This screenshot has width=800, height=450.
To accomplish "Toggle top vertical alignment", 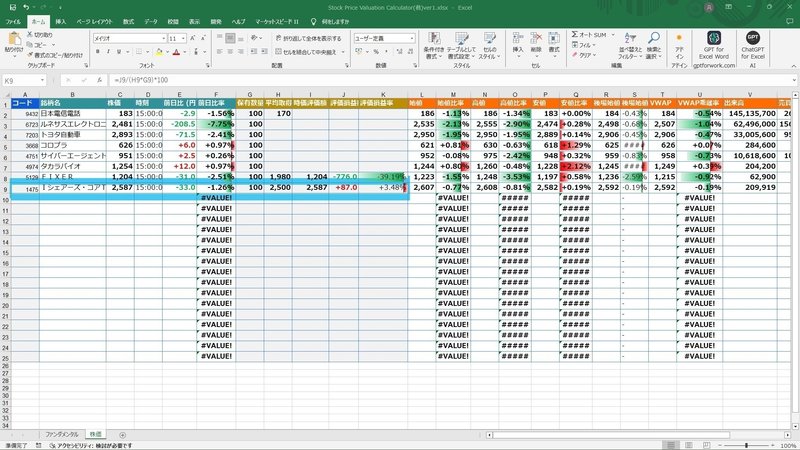I will coord(219,38).
